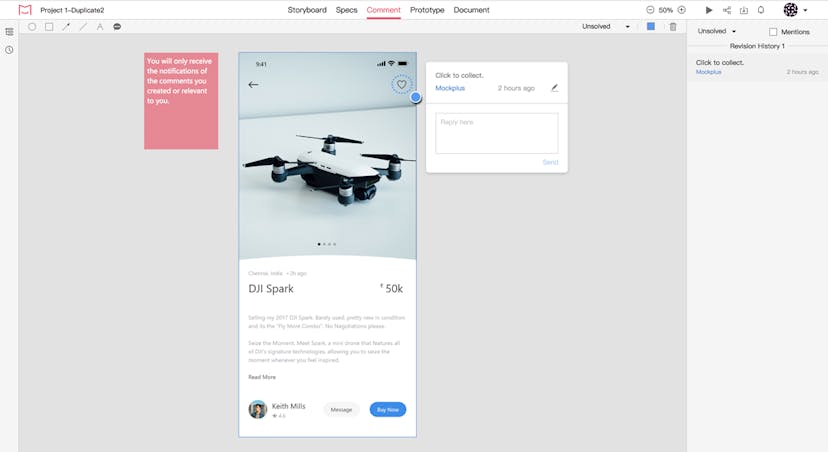
Task: Click the Send reply link
Action: click(550, 162)
